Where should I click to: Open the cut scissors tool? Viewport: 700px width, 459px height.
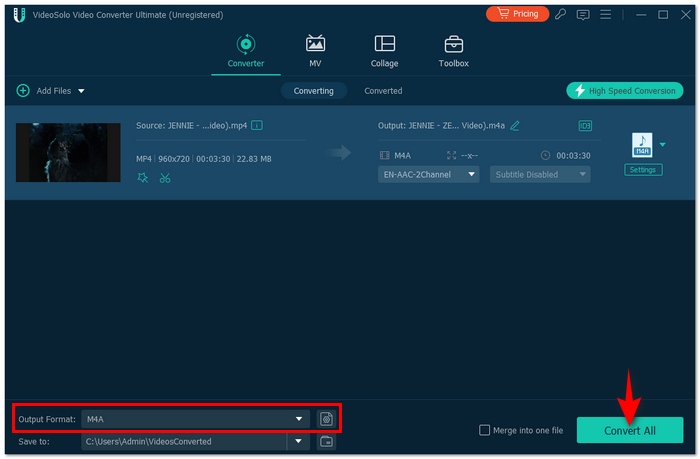click(165, 178)
